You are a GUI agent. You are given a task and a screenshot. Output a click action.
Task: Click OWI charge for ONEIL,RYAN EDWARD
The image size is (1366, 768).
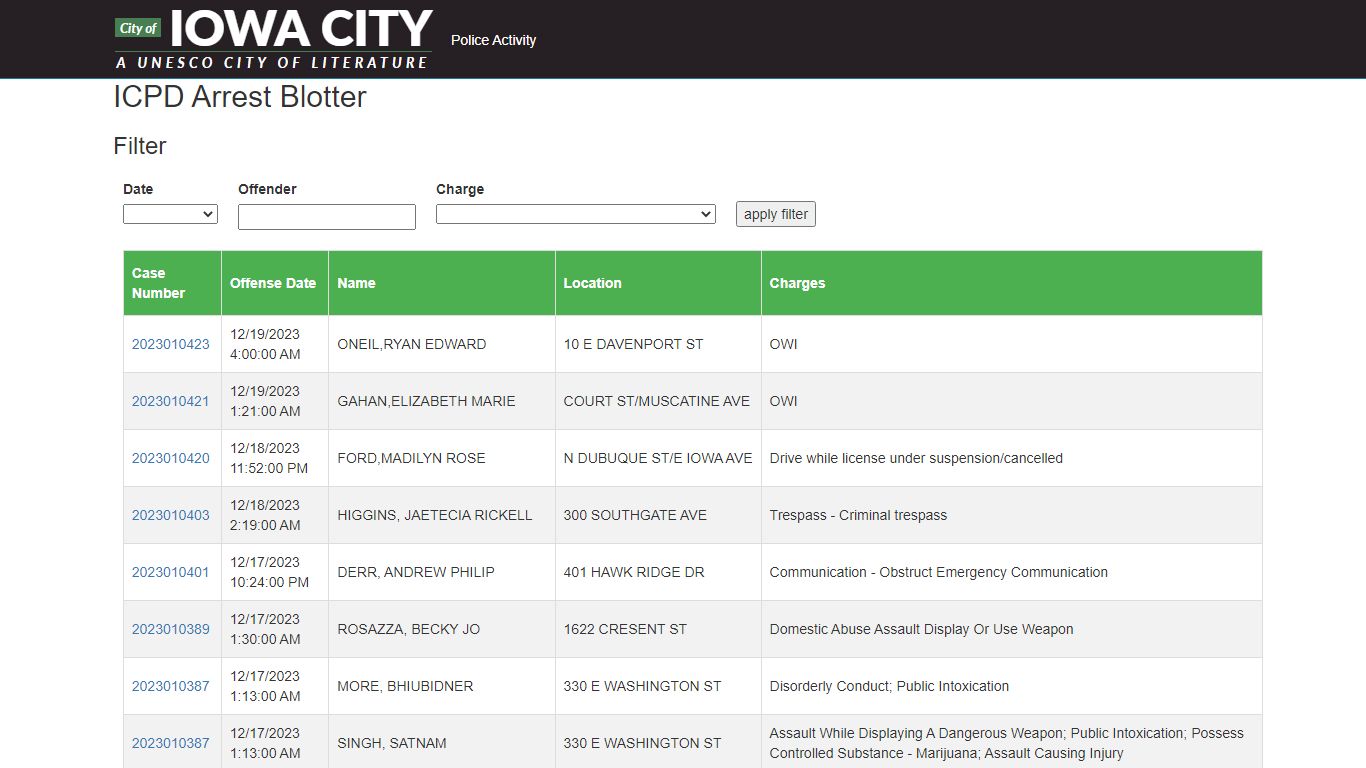[x=784, y=344]
